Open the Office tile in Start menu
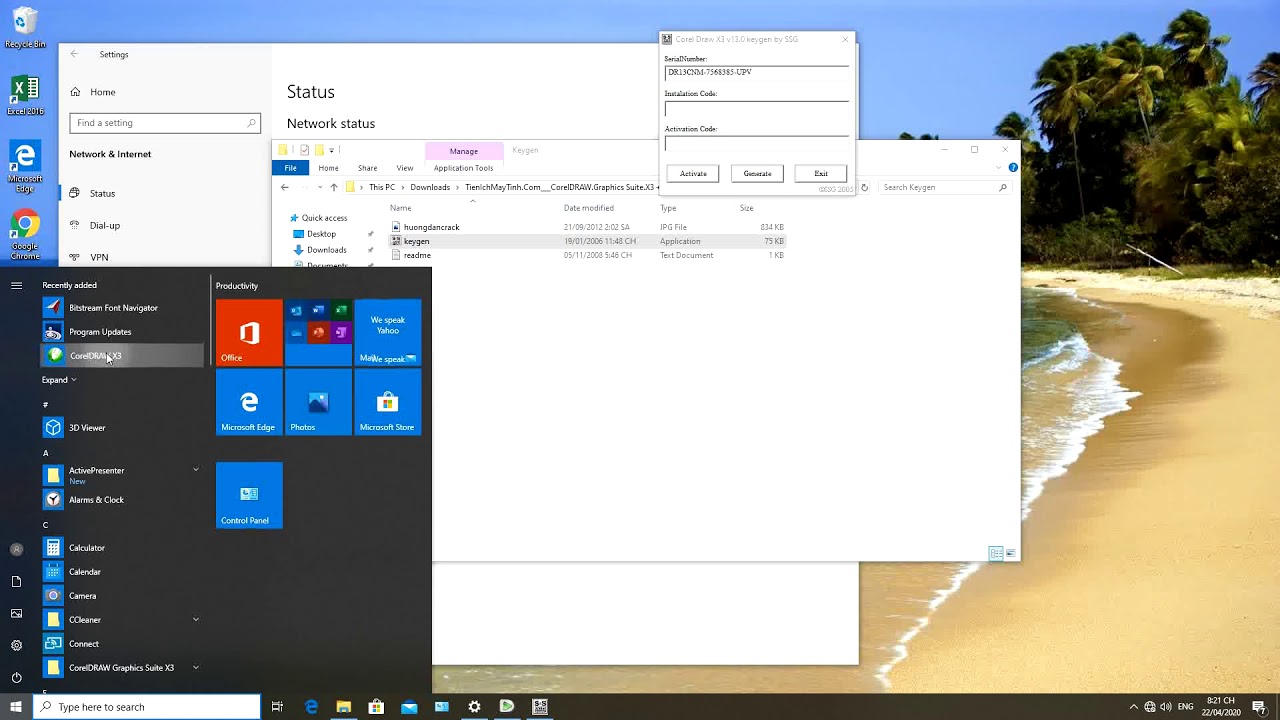The image size is (1280, 720). tap(249, 332)
